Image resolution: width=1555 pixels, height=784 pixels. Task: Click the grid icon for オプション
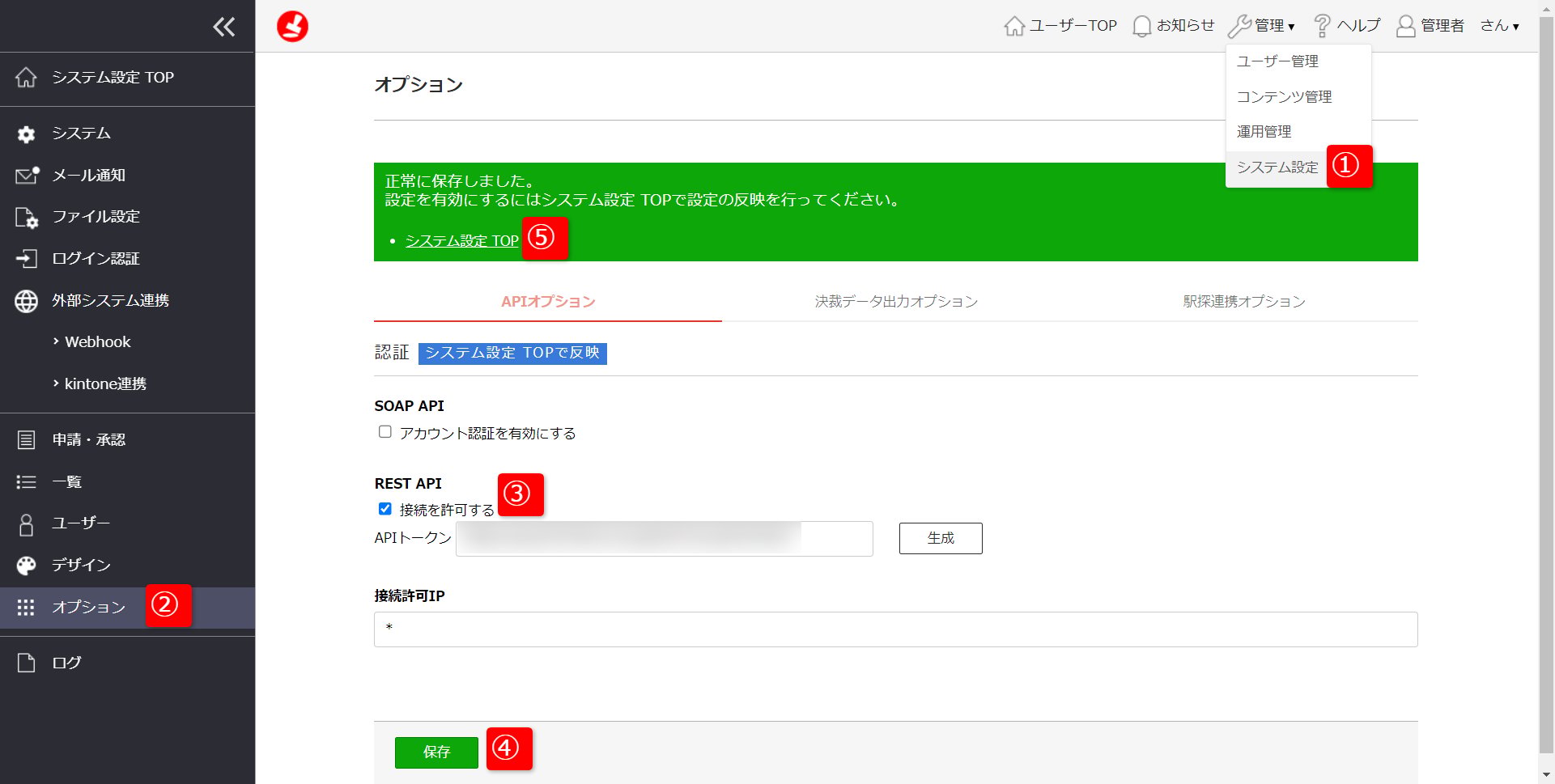[x=26, y=608]
